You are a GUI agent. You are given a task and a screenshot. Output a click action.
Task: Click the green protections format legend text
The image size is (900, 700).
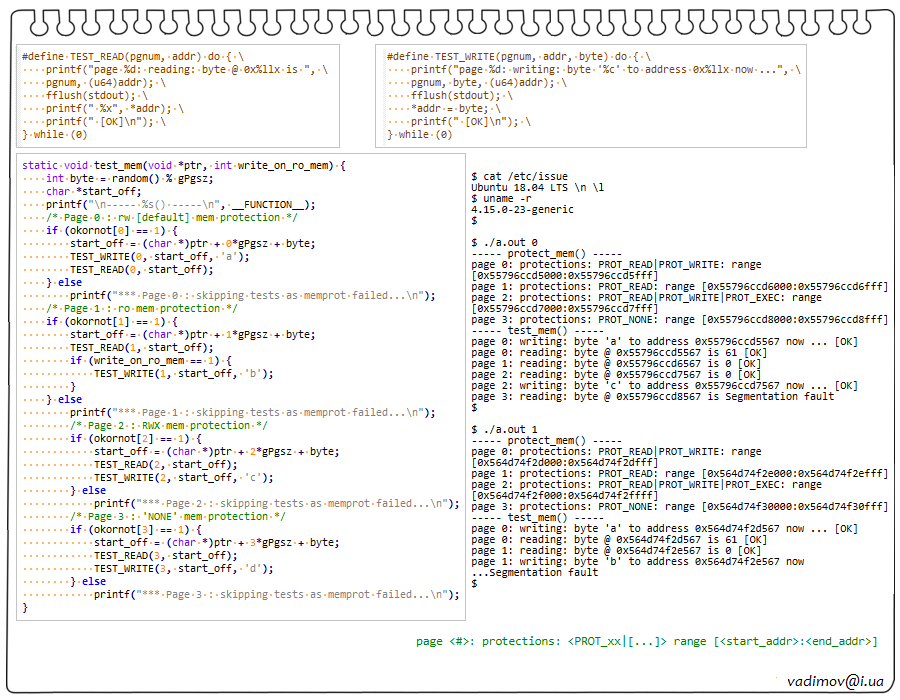[646, 641]
